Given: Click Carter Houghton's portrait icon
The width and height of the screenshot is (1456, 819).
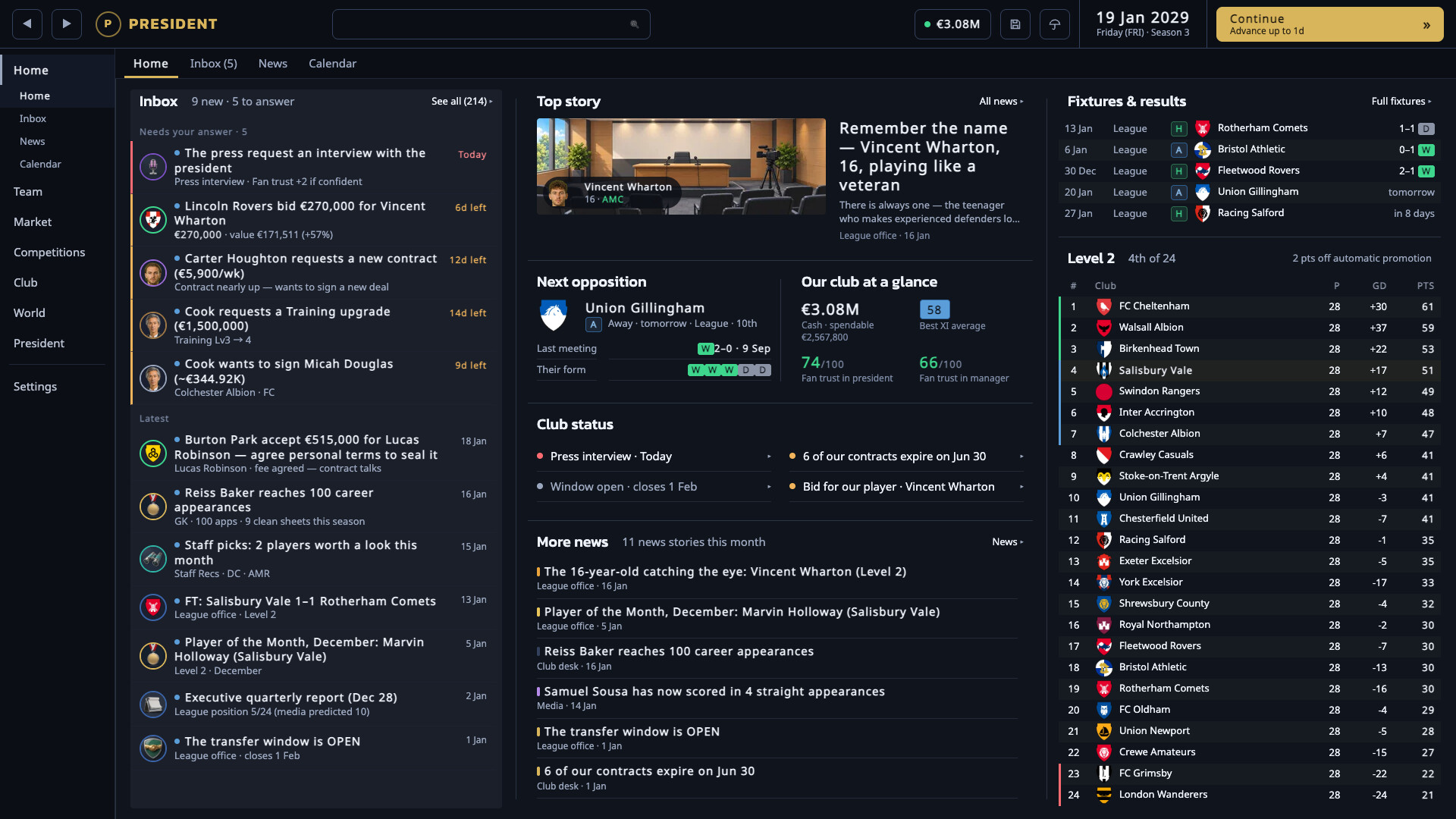Looking at the screenshot, I should pos(153,273).
